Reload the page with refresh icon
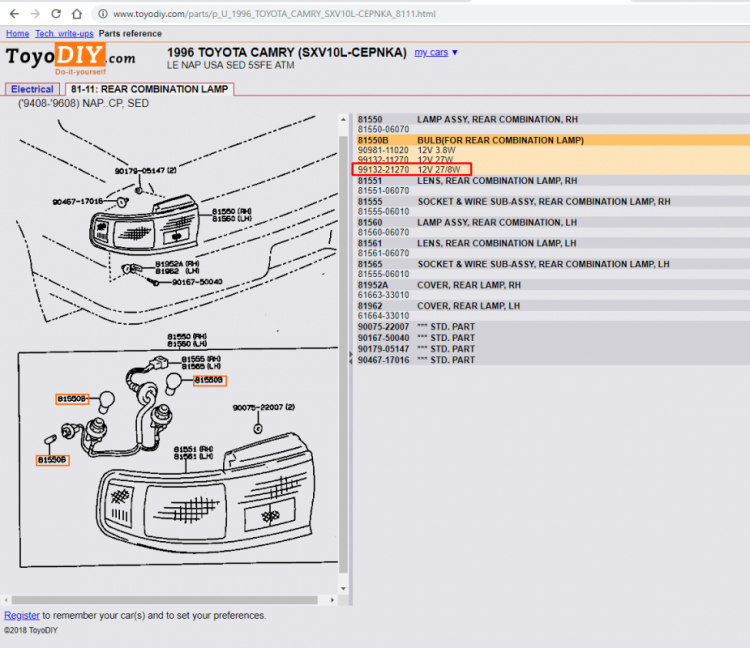Image resolution: width=750 pixels, height=648 pixels. coord(56,14)
